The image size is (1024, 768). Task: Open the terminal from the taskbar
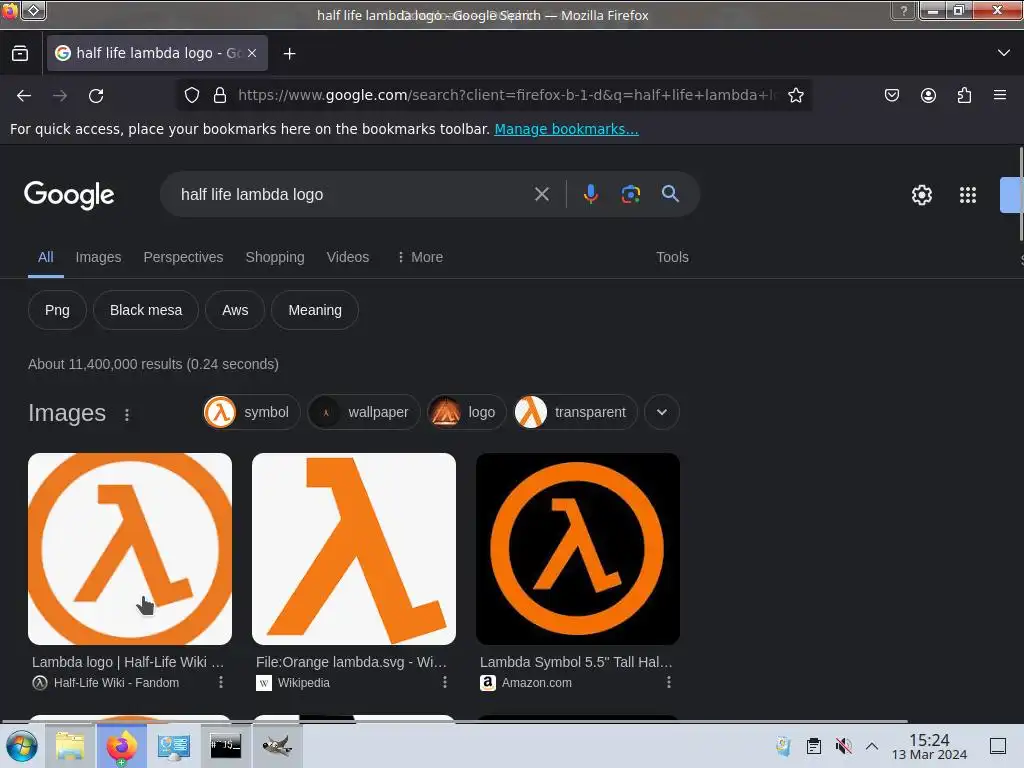point(225,746)
